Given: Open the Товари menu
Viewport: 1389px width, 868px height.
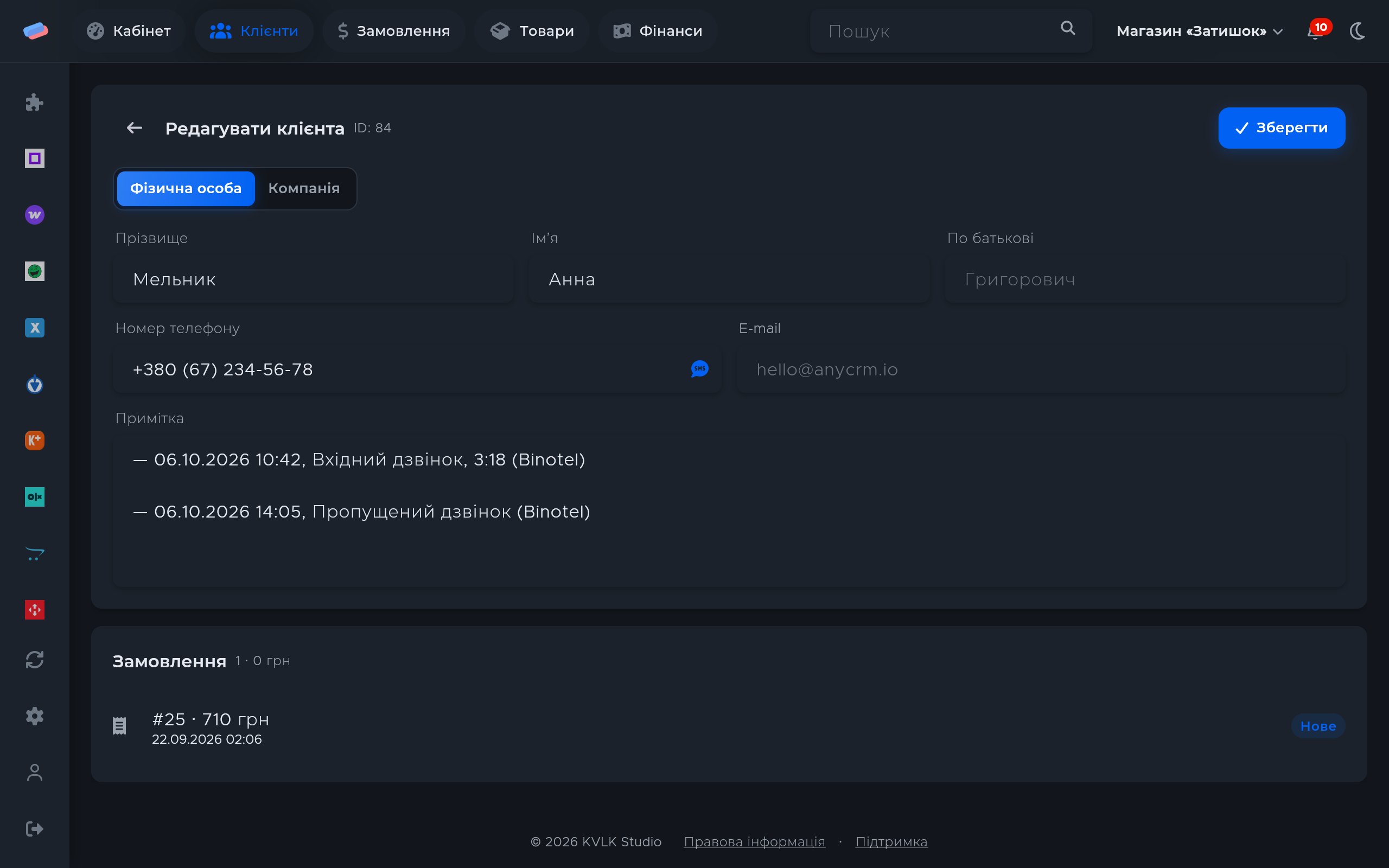Looking at the screenshot, I should coord(532,31).
